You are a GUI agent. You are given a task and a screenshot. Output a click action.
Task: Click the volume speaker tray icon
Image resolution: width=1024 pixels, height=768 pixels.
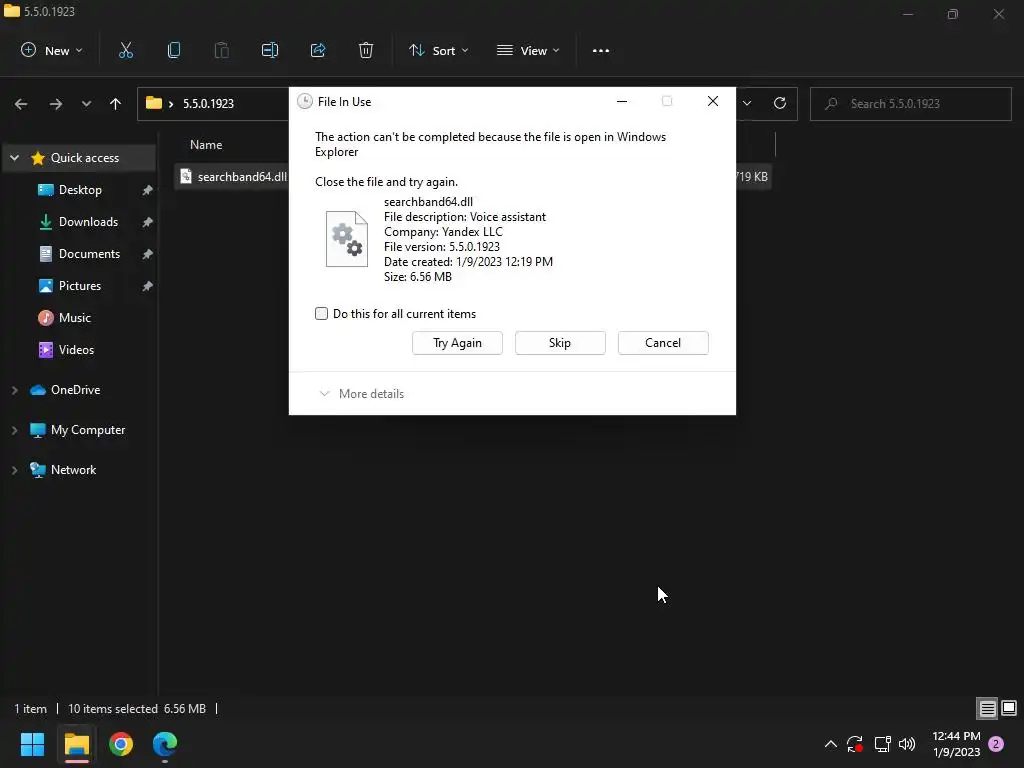(x=907, y=744)
